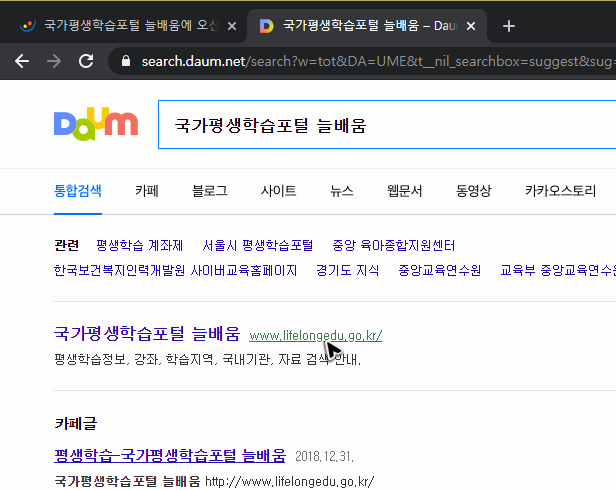Screen dimensions: 616x490
Task: Click related search 중앙교육연수원
Action: point(440,270)
